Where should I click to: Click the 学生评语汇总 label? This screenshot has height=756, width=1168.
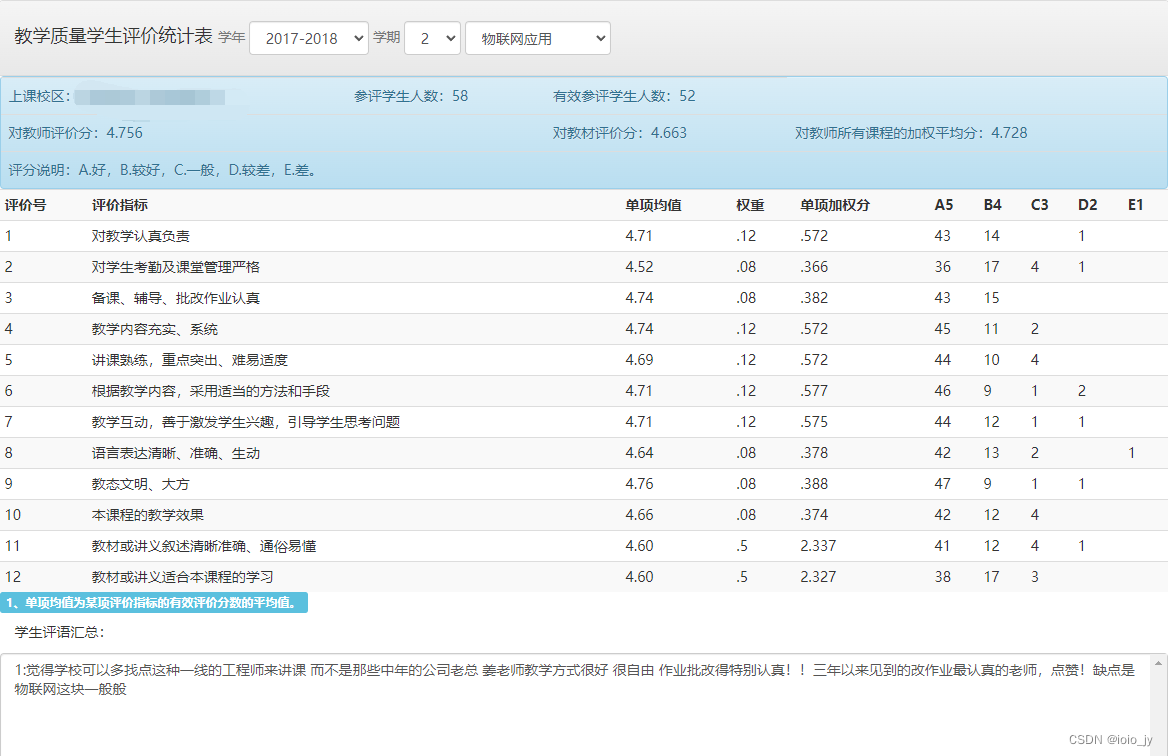60,632
